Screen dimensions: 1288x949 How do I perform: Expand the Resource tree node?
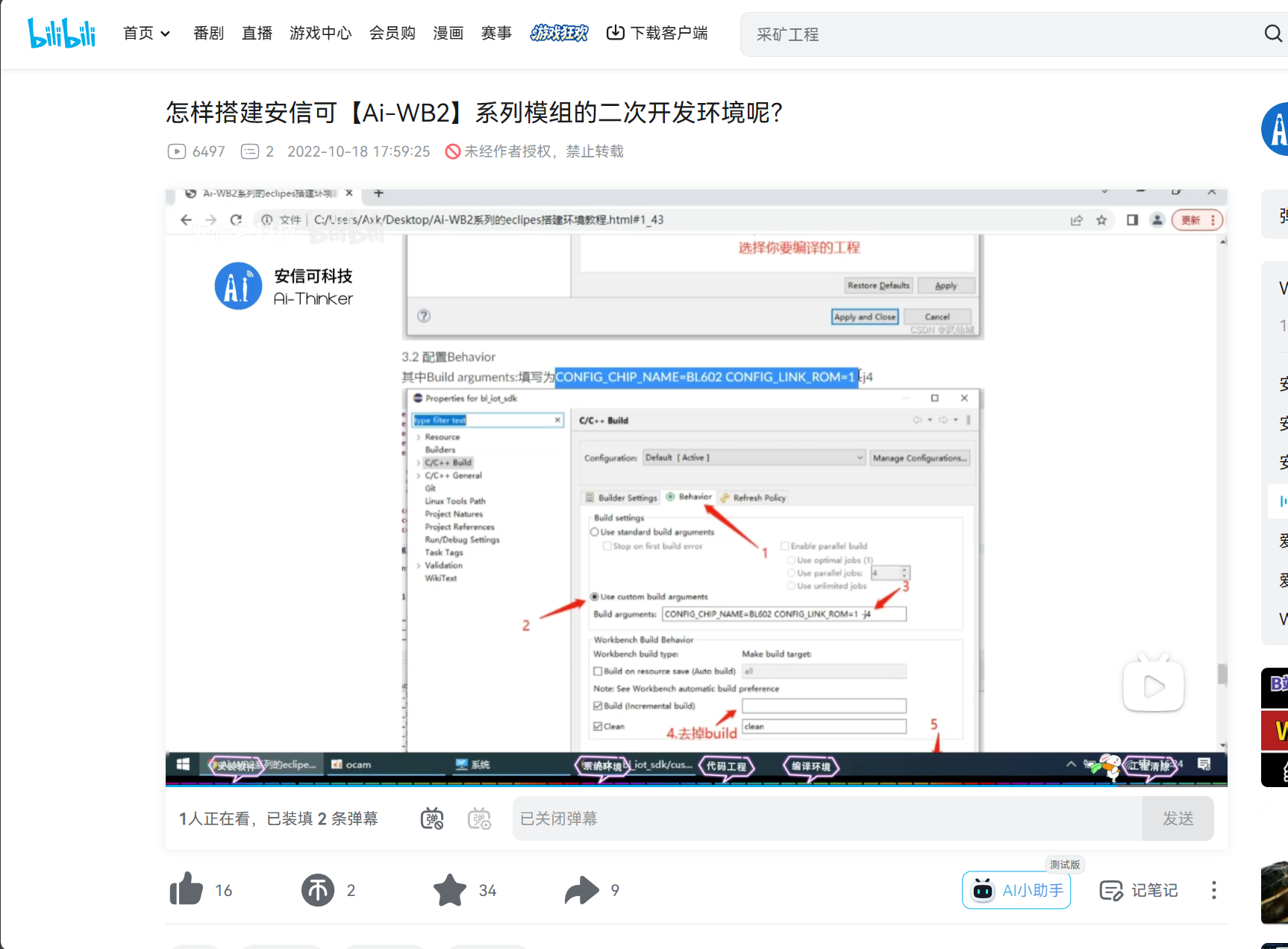click(419, 437)
